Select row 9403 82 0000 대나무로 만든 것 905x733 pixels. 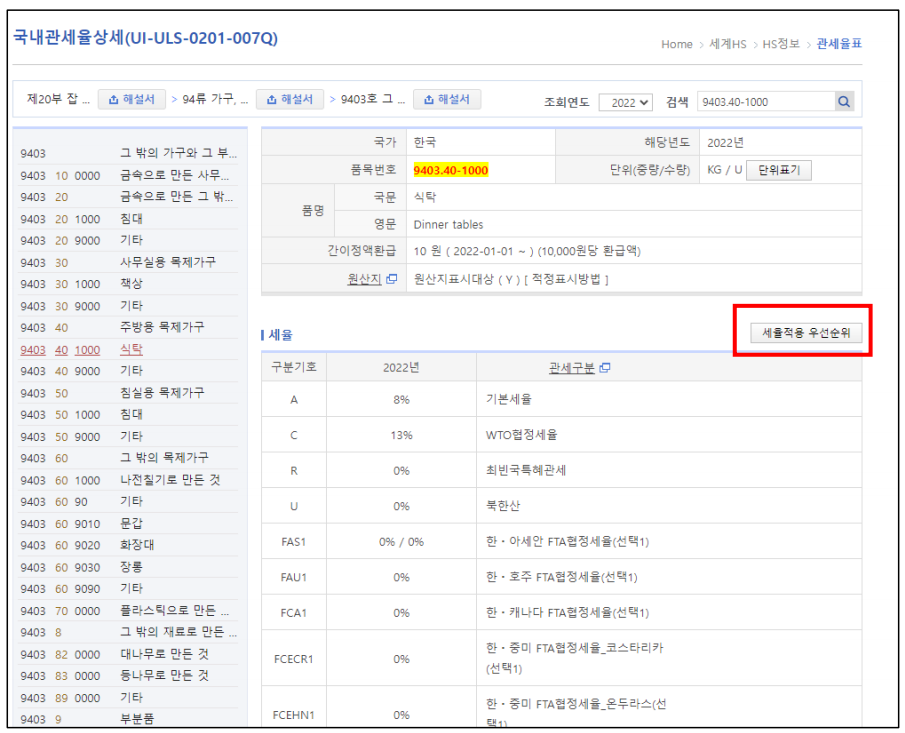point(128,655)
